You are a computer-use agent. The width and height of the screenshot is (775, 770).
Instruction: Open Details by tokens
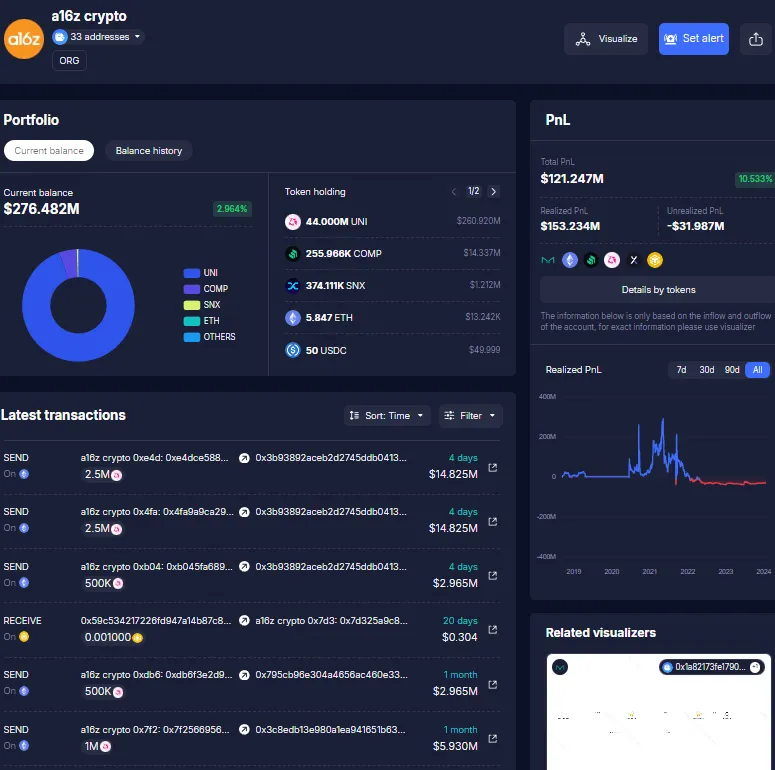(657, 290)
